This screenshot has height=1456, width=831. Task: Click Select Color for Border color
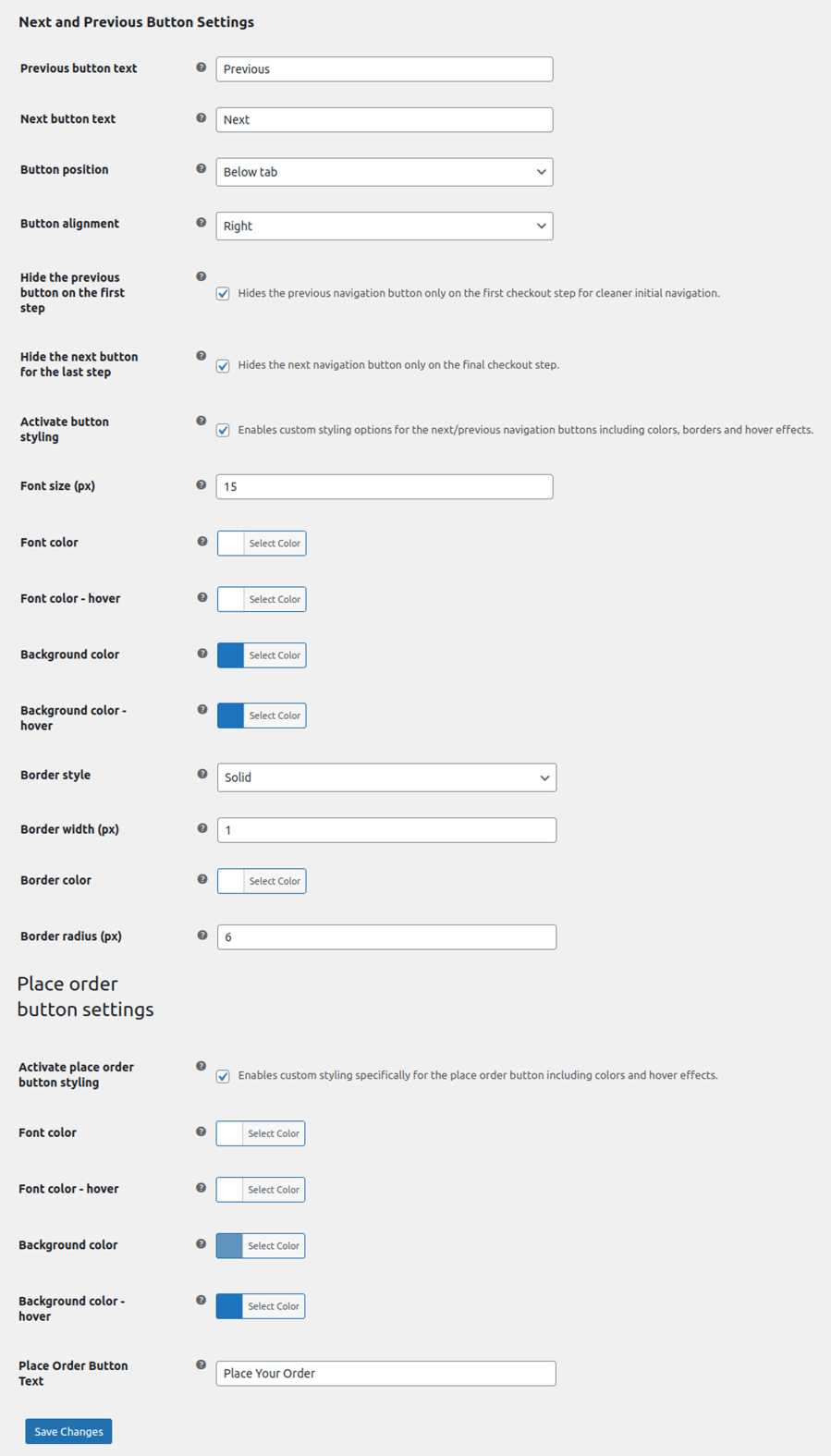pyautogui.click(x=274, y=881)
